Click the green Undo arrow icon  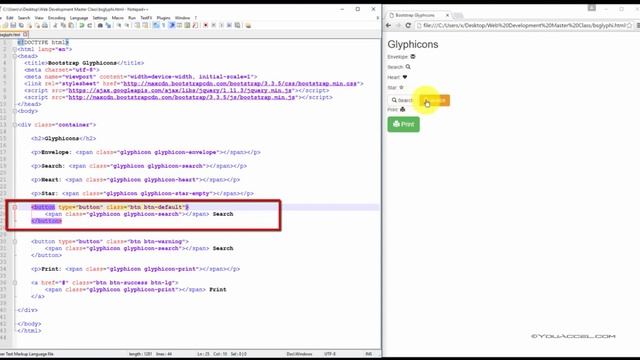82,25
